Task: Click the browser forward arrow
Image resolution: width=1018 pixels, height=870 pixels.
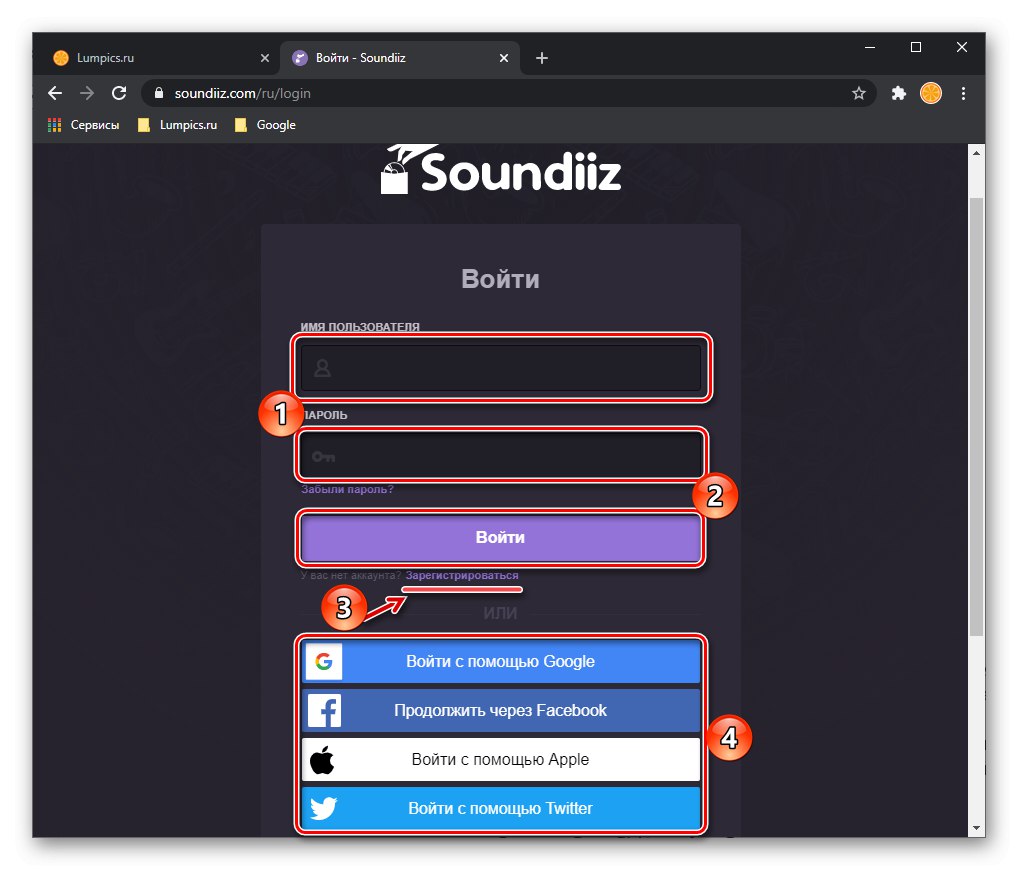Action: pos(86,93)
